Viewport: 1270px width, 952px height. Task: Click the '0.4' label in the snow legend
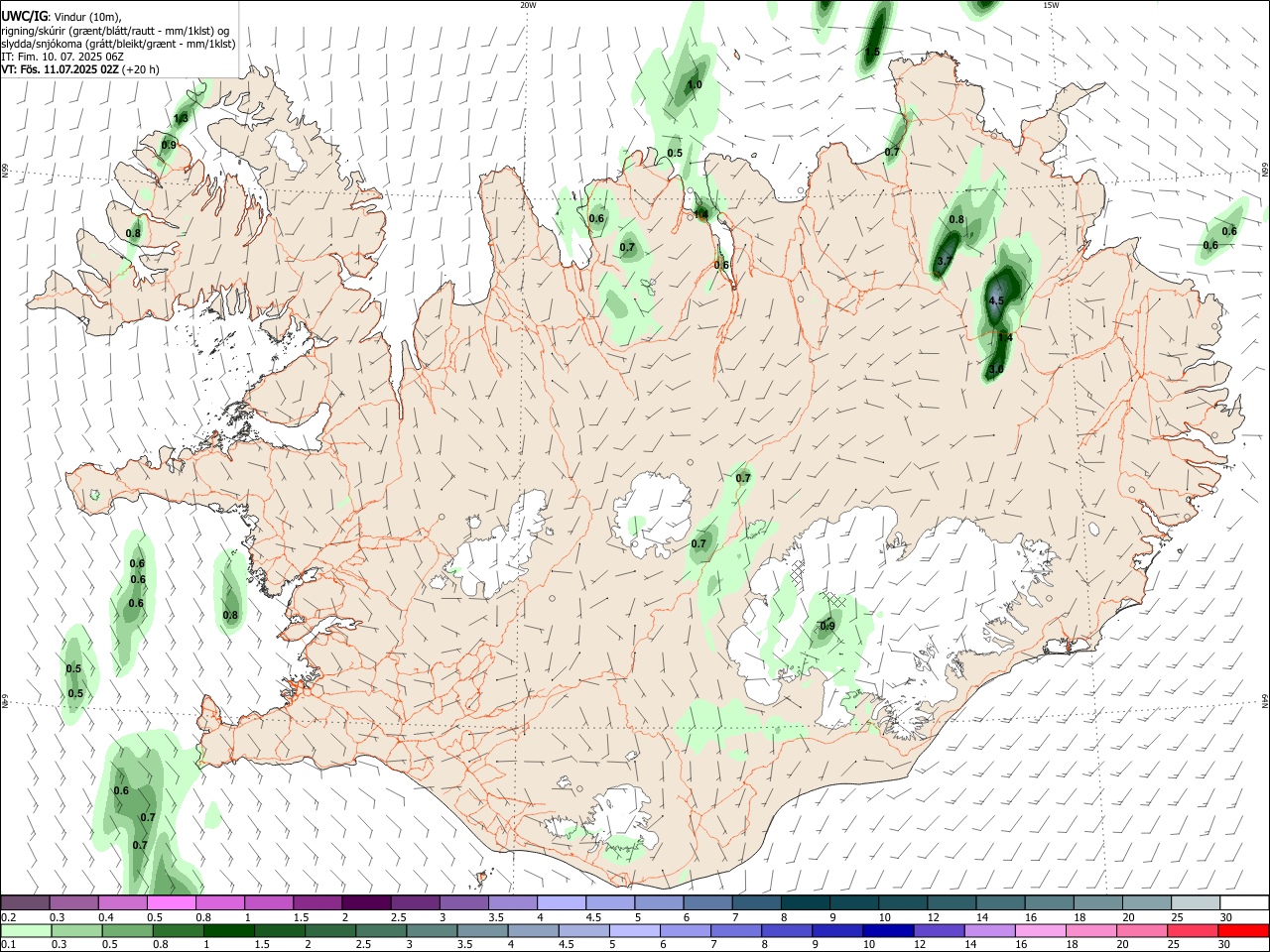point(106,917)
